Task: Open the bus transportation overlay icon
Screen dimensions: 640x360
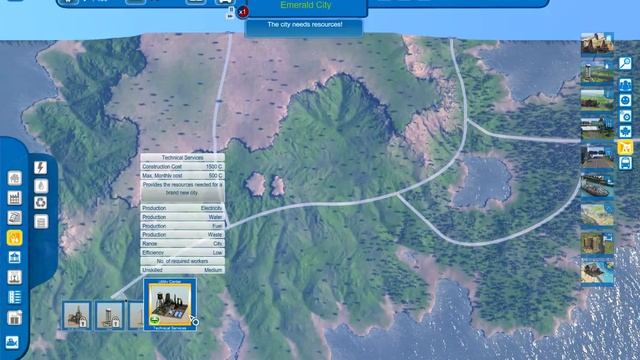Action: [625, 163]
